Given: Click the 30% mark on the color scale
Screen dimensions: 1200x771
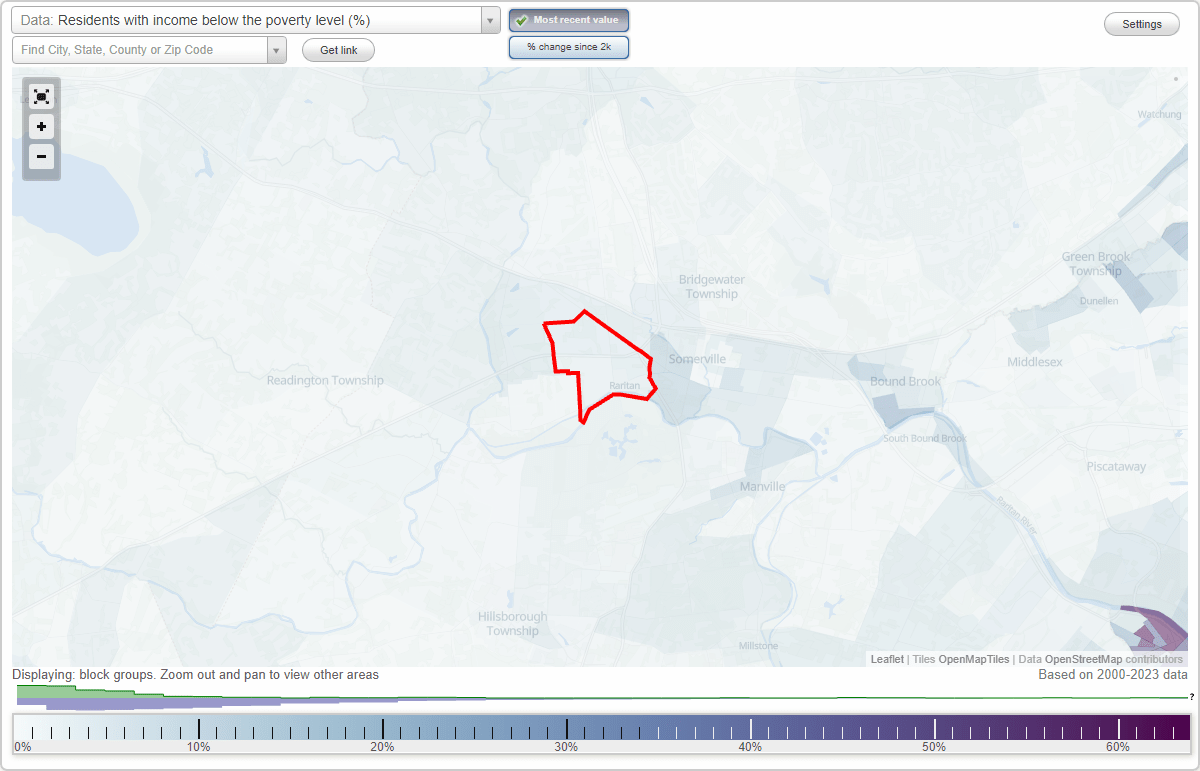Looking at the screenshot, I should pos(567,728).
